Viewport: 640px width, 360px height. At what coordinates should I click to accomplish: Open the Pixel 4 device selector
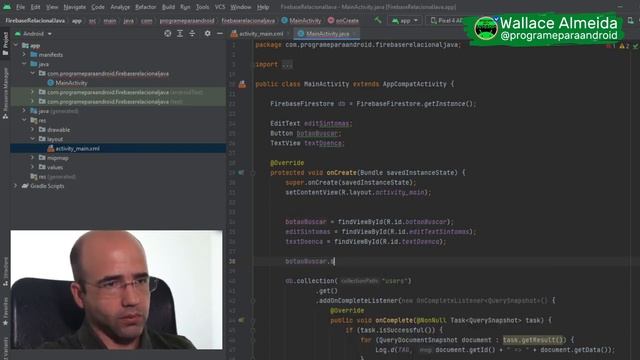(x=446, y=20)
